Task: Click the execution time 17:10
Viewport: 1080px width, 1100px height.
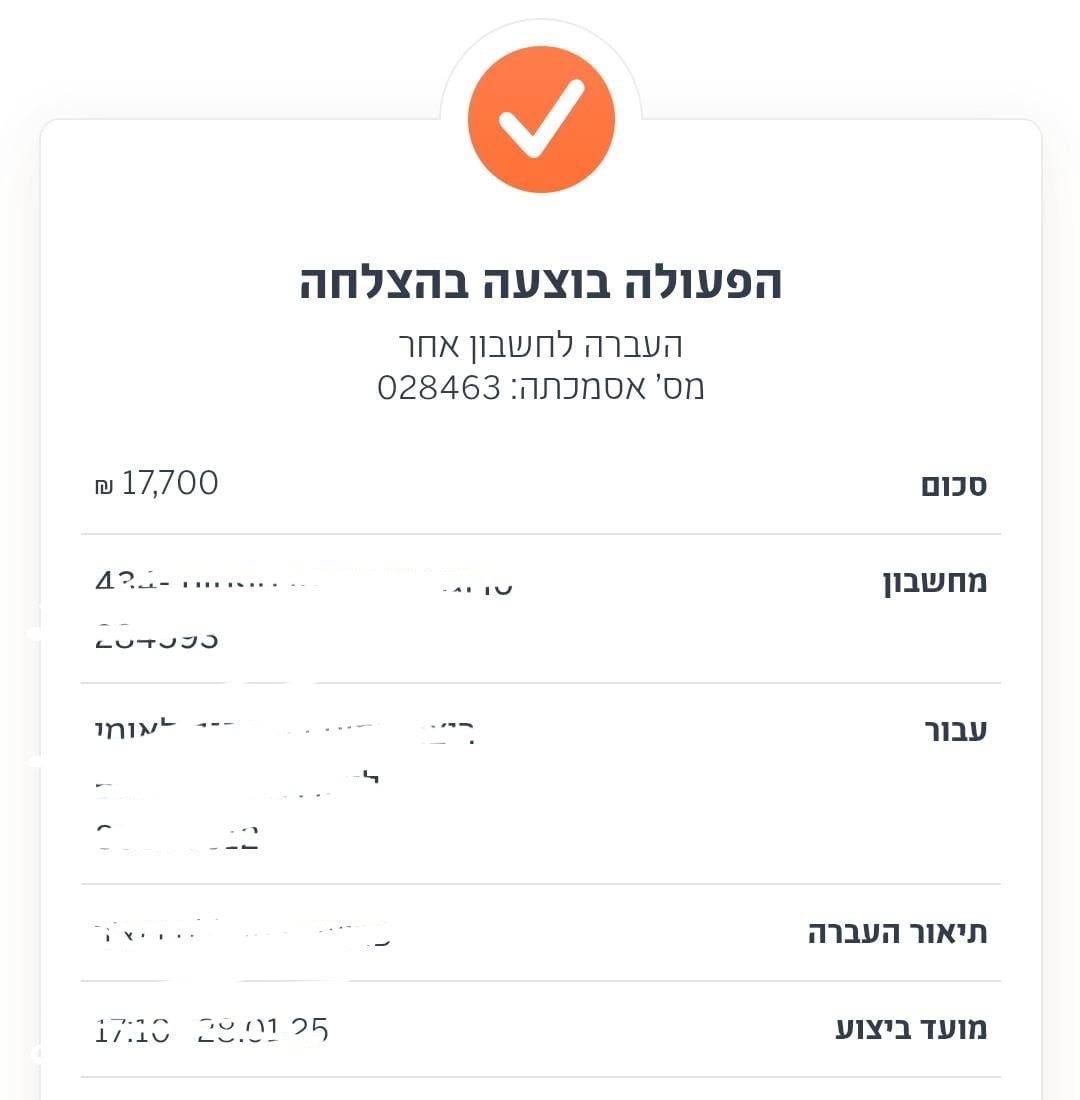Action: point(133,1031)
